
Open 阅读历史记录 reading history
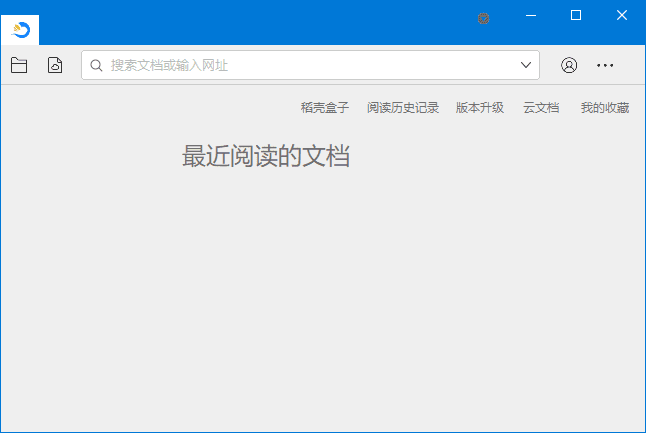(x=403, y=108)
